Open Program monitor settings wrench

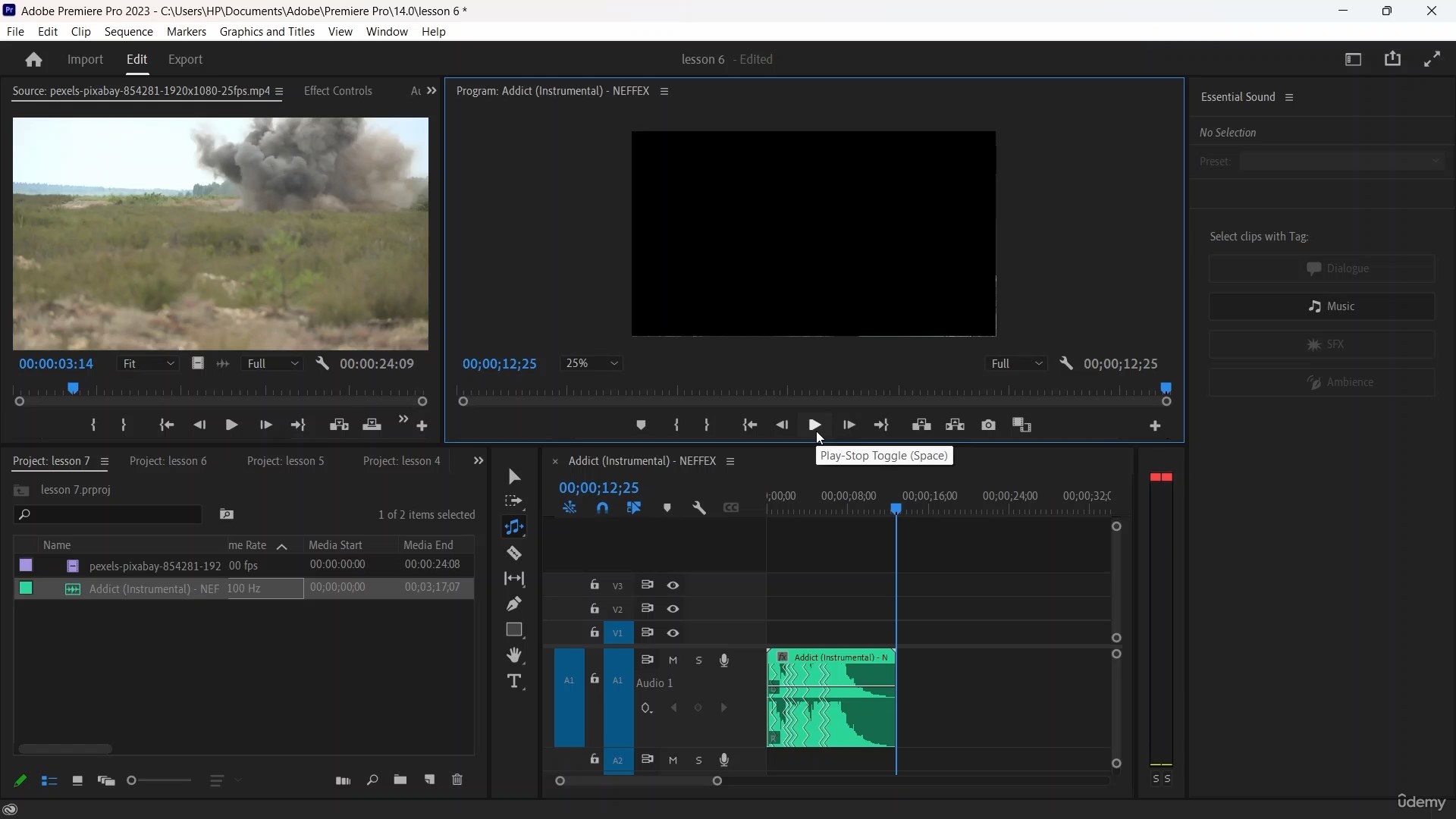coord(1066,364)
